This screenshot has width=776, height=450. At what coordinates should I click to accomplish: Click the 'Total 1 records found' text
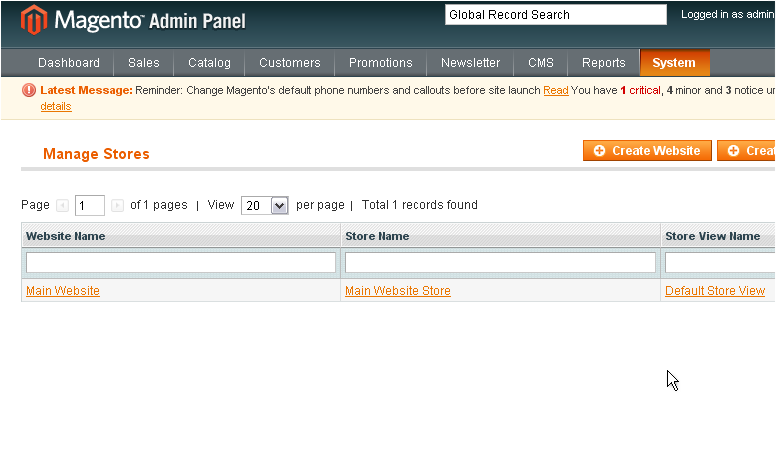[420, 205]
